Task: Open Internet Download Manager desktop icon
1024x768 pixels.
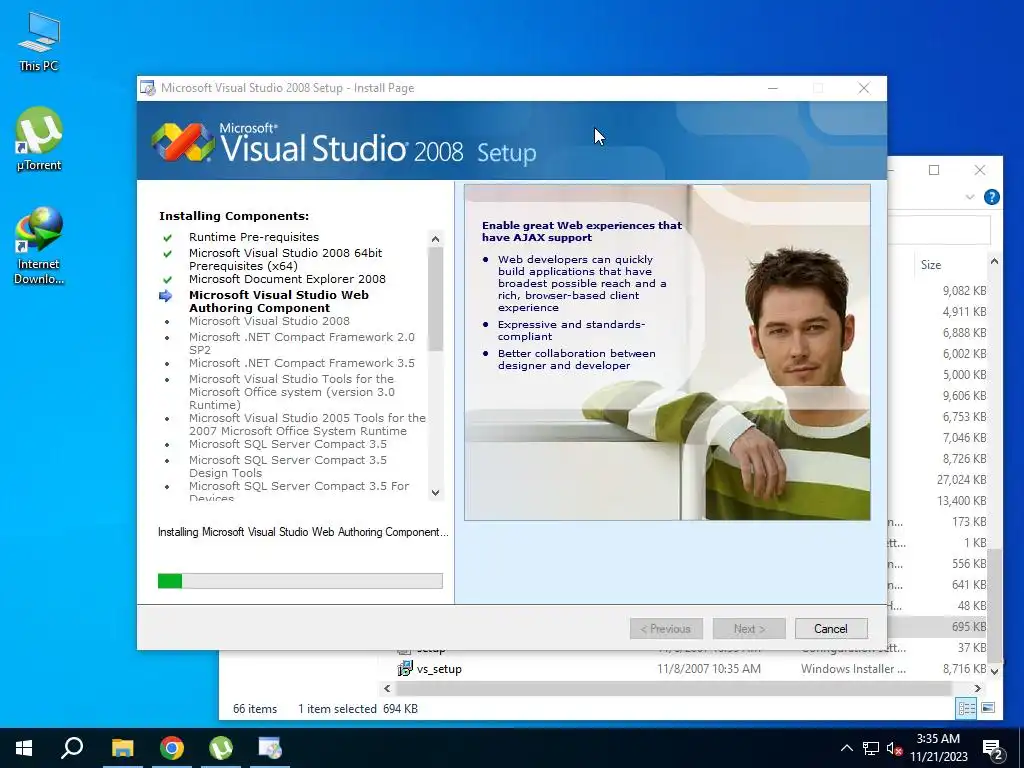Action: pos(39,246)
